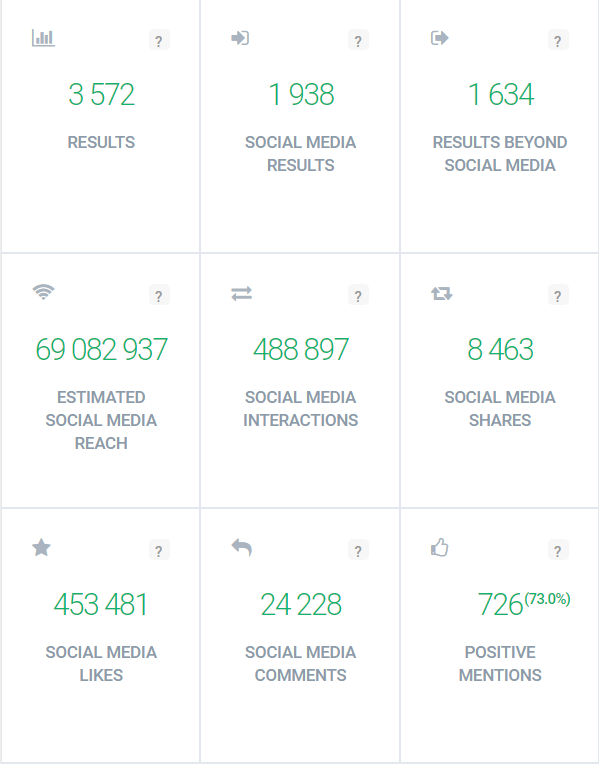Click the interactions exchange arrows icon

point(242,293)
